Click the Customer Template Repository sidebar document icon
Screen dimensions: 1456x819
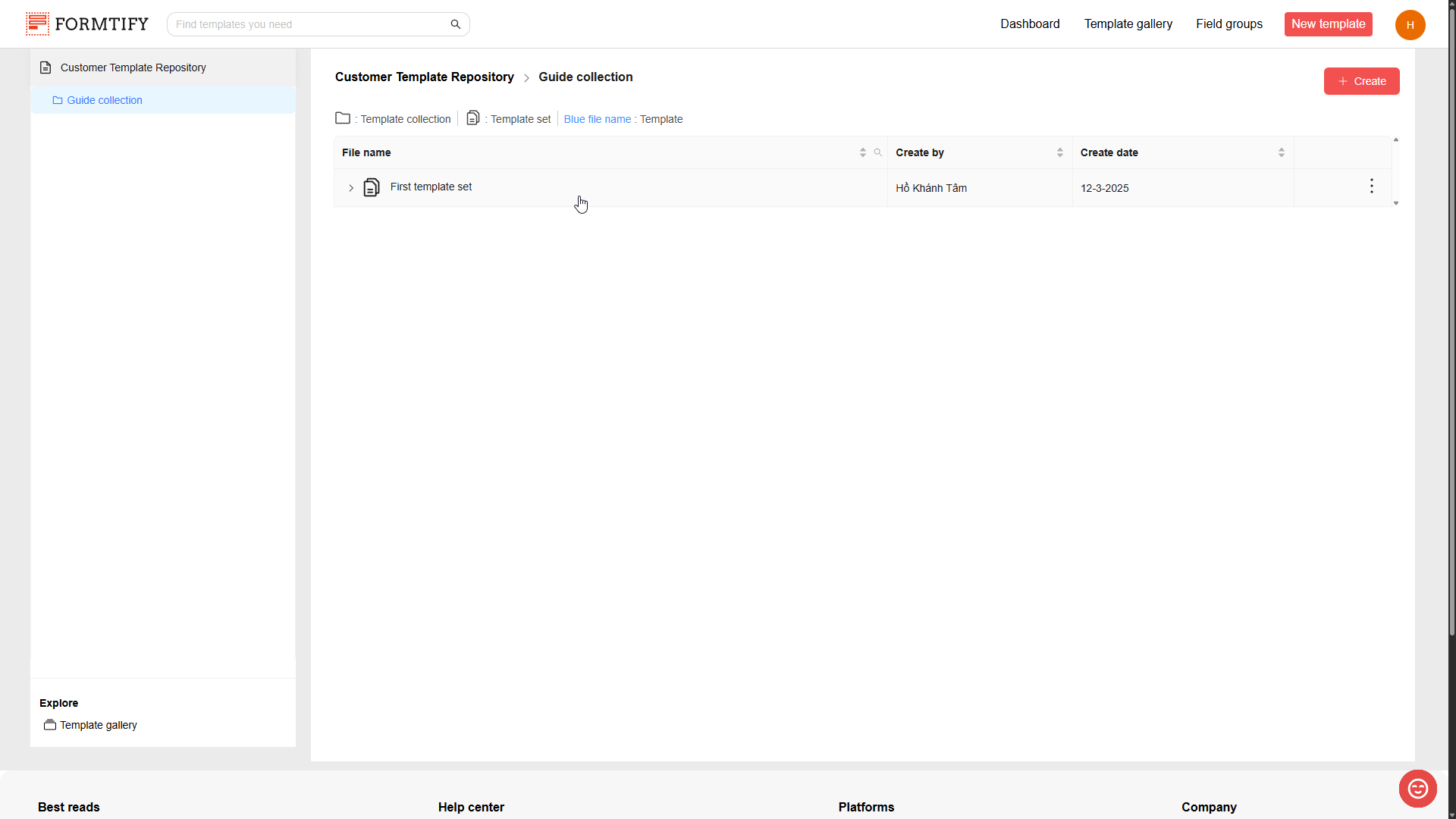click(45, 67)
